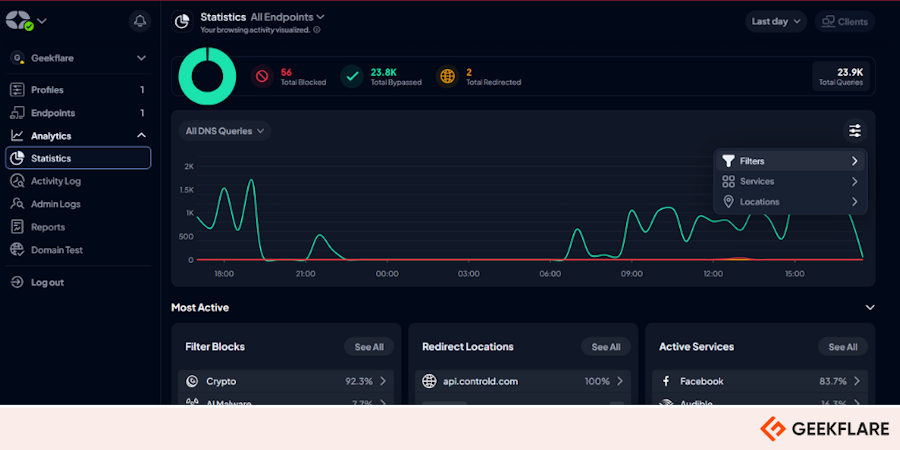Click the Total Bypassed checkmark icon
The image size is (900, 450).
(352, 76)
